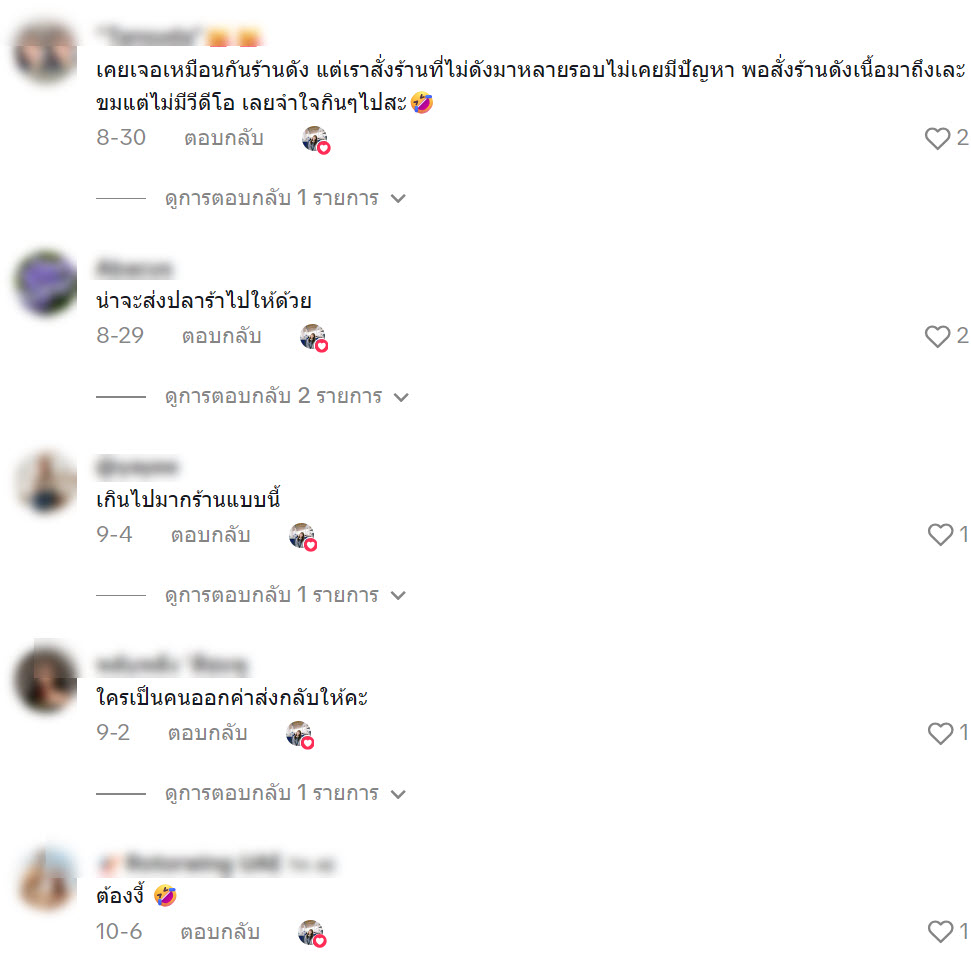Tap heart icon on the 9-4 comment
The width and height of the screenshot is (971, 960).
[x=940, y=535]
